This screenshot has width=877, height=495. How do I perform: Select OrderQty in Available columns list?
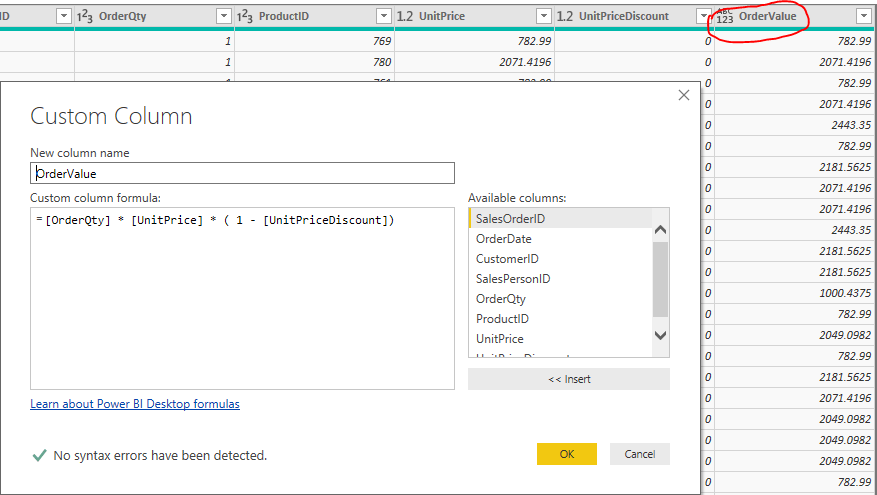tap(560, 299)
